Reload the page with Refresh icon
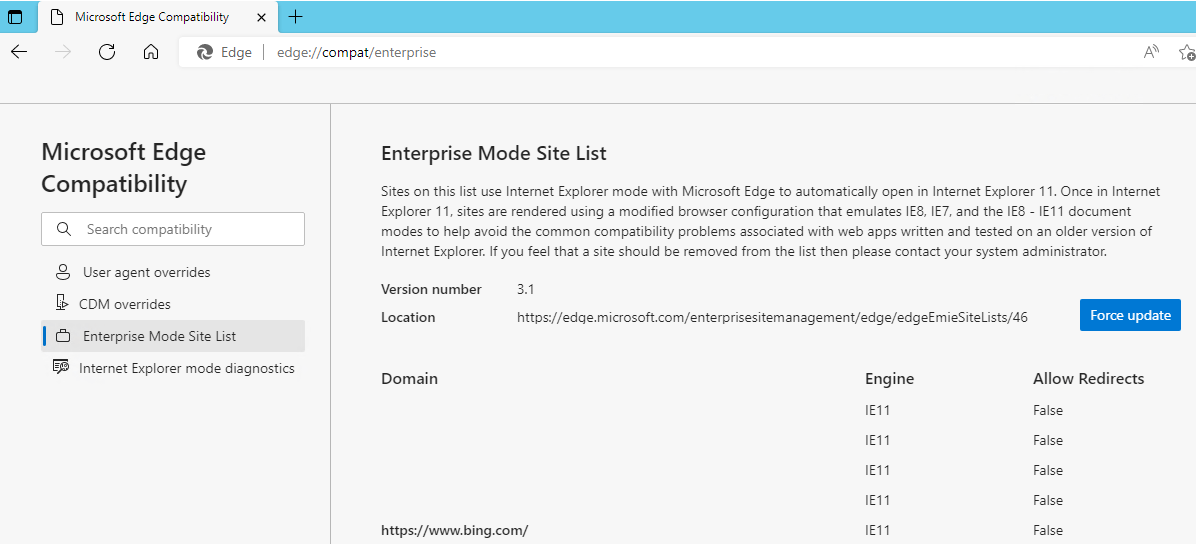This screenshot has height=544, width=1196. click(x=108, y=52)
